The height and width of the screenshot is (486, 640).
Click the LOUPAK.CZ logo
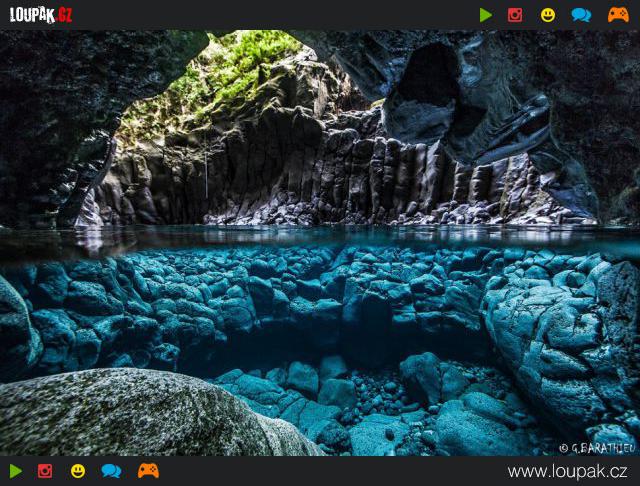(x=41, y=15)
